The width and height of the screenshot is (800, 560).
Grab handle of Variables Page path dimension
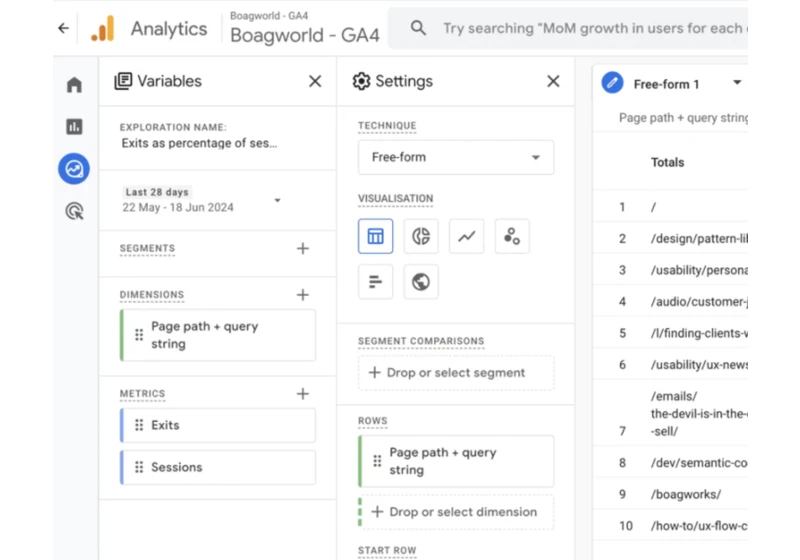pos(139,335)
